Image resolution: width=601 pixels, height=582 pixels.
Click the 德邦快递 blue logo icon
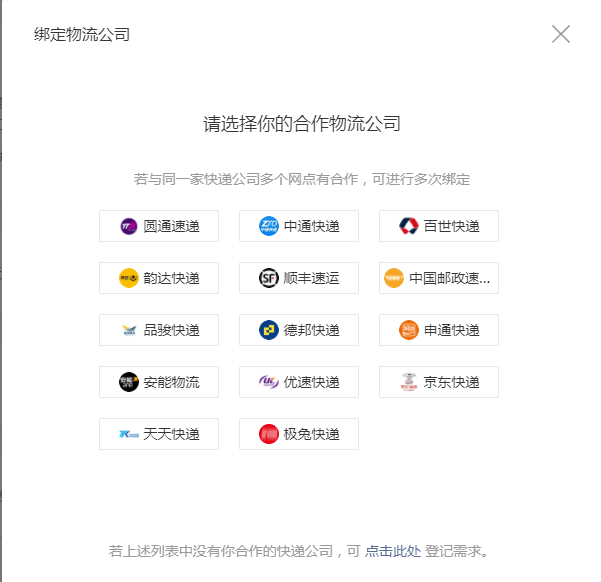(269, 330)
